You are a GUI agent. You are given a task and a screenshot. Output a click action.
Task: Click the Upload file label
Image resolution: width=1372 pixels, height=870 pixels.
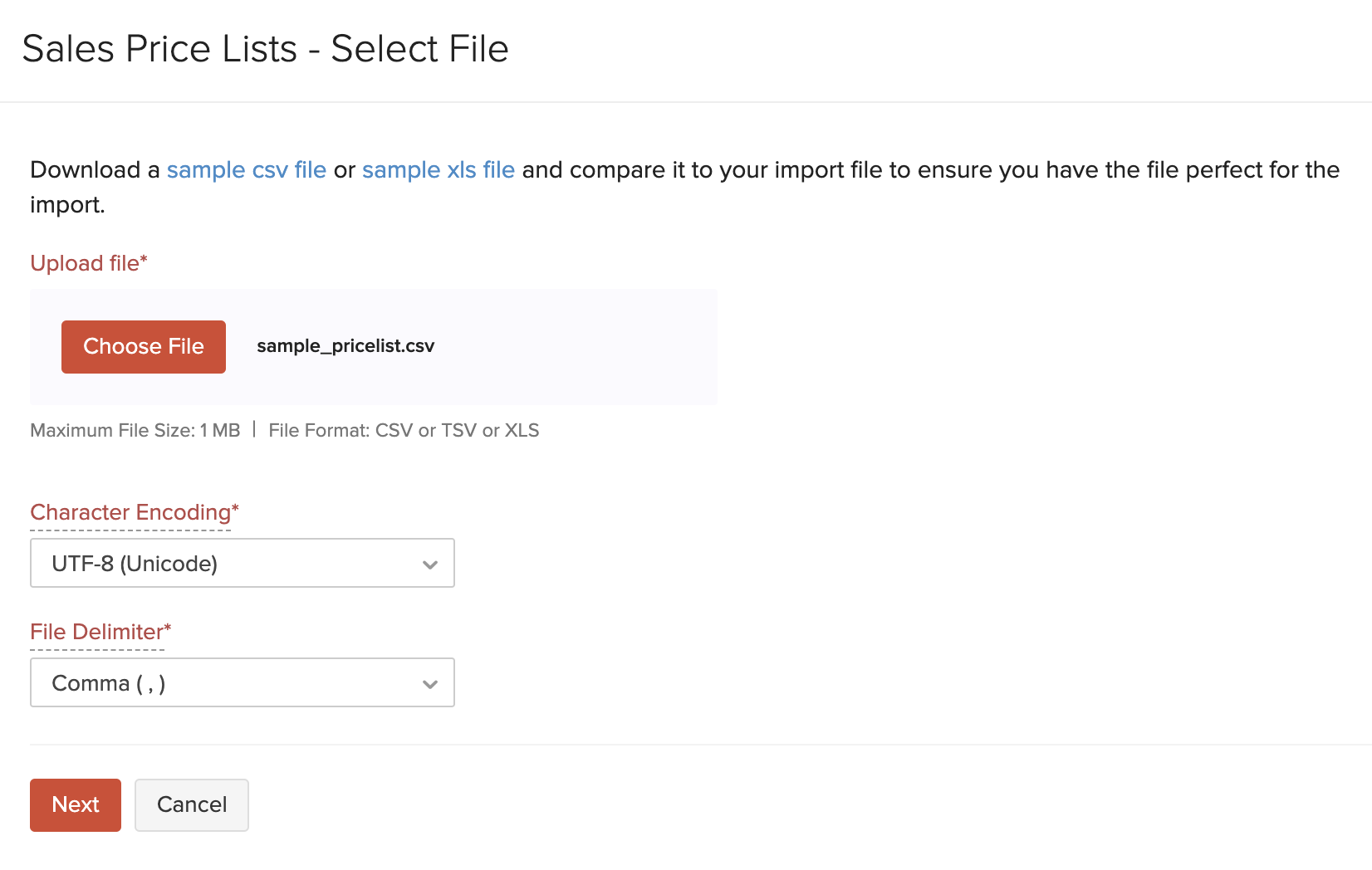pos(88,262)
